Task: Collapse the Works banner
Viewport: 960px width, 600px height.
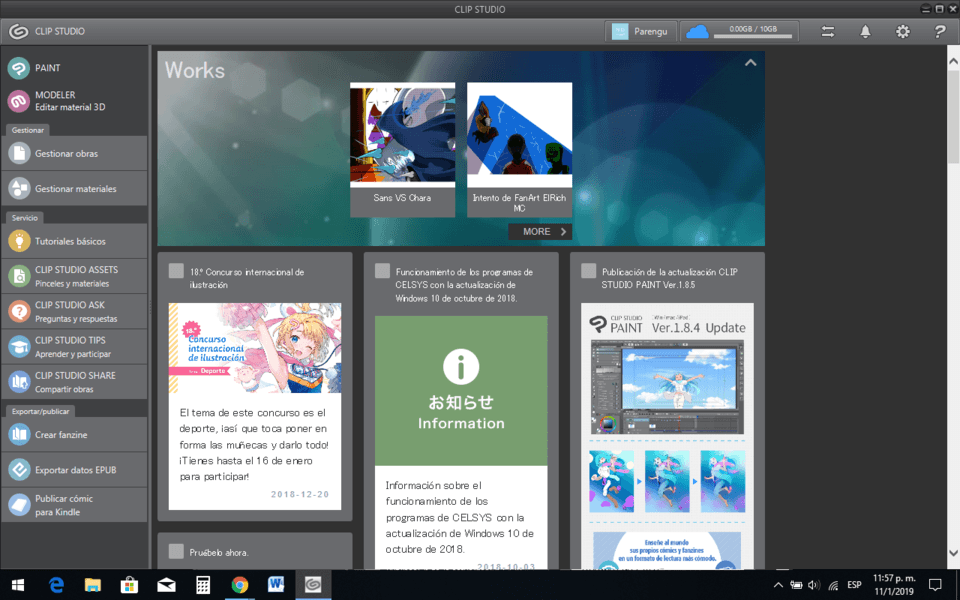Action: [x=750, y=62]
